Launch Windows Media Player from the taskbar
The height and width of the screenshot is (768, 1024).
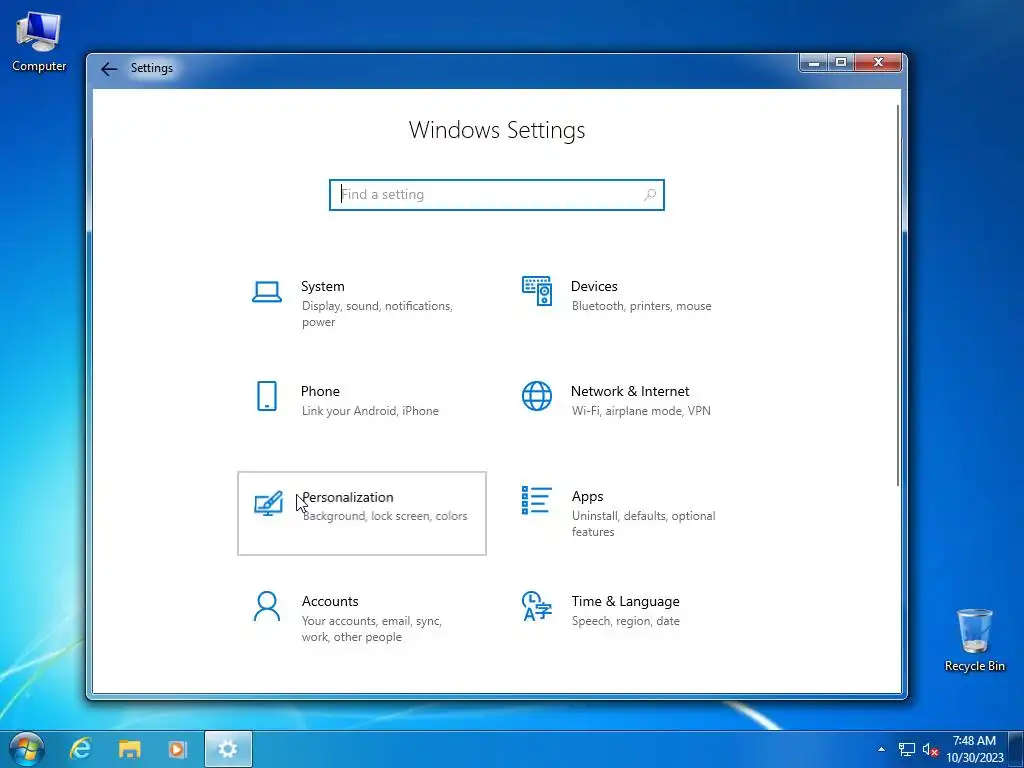pyautogui.click(x=178, y=749)
